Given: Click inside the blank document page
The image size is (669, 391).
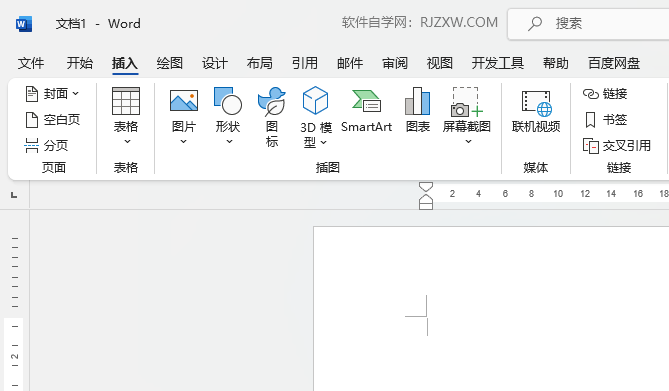Looking at the screenshot, I should (x=491, y=309).
